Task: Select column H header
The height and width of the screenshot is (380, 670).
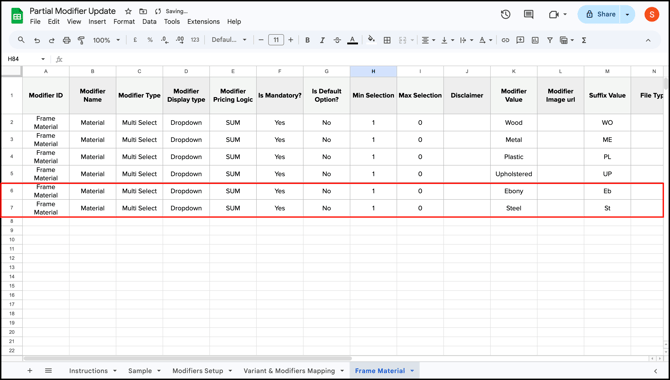Action: [x=373, y=71]
